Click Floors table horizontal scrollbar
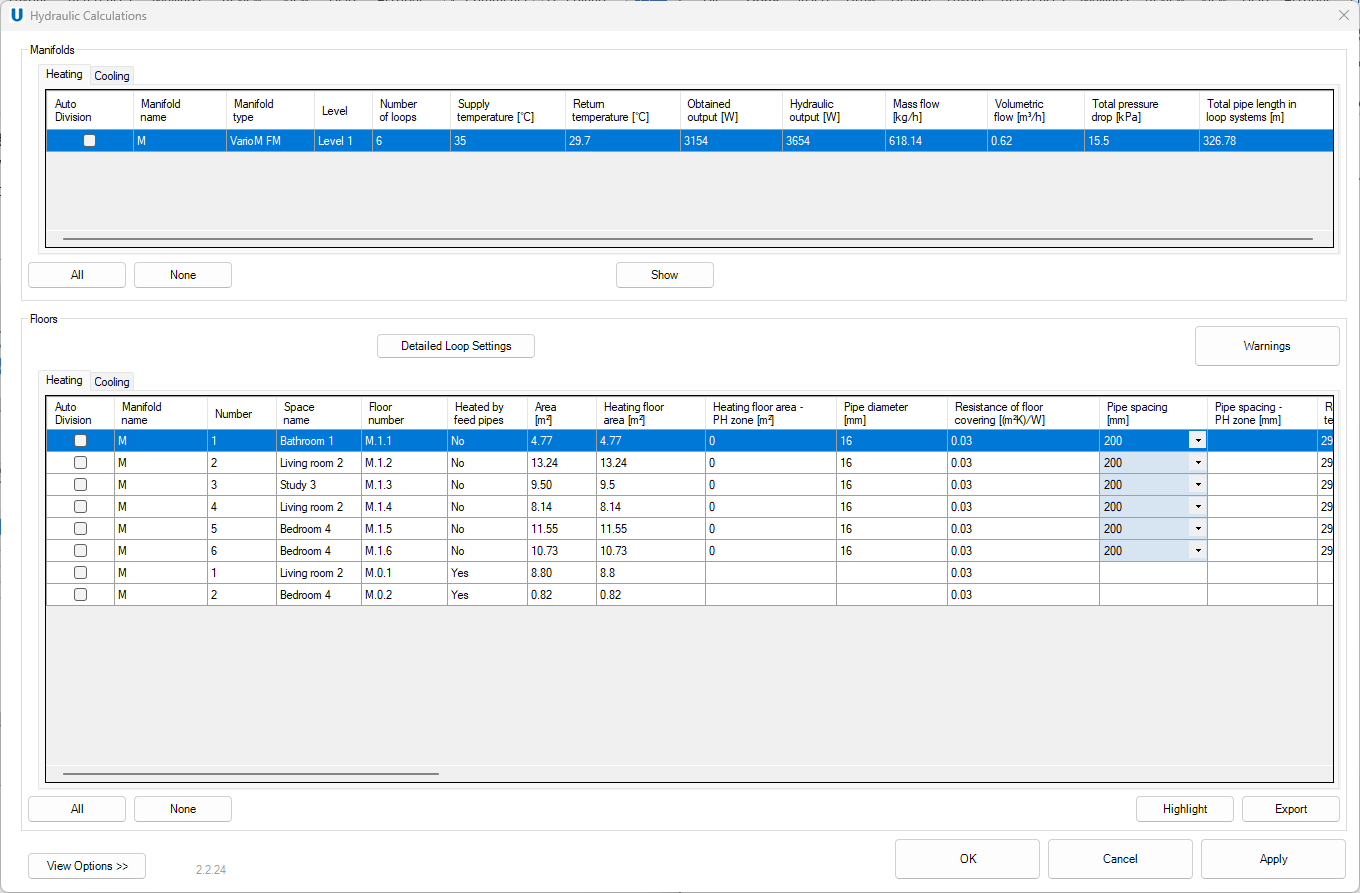Viewport: 1360px width, 893px height. click(250, 773)
